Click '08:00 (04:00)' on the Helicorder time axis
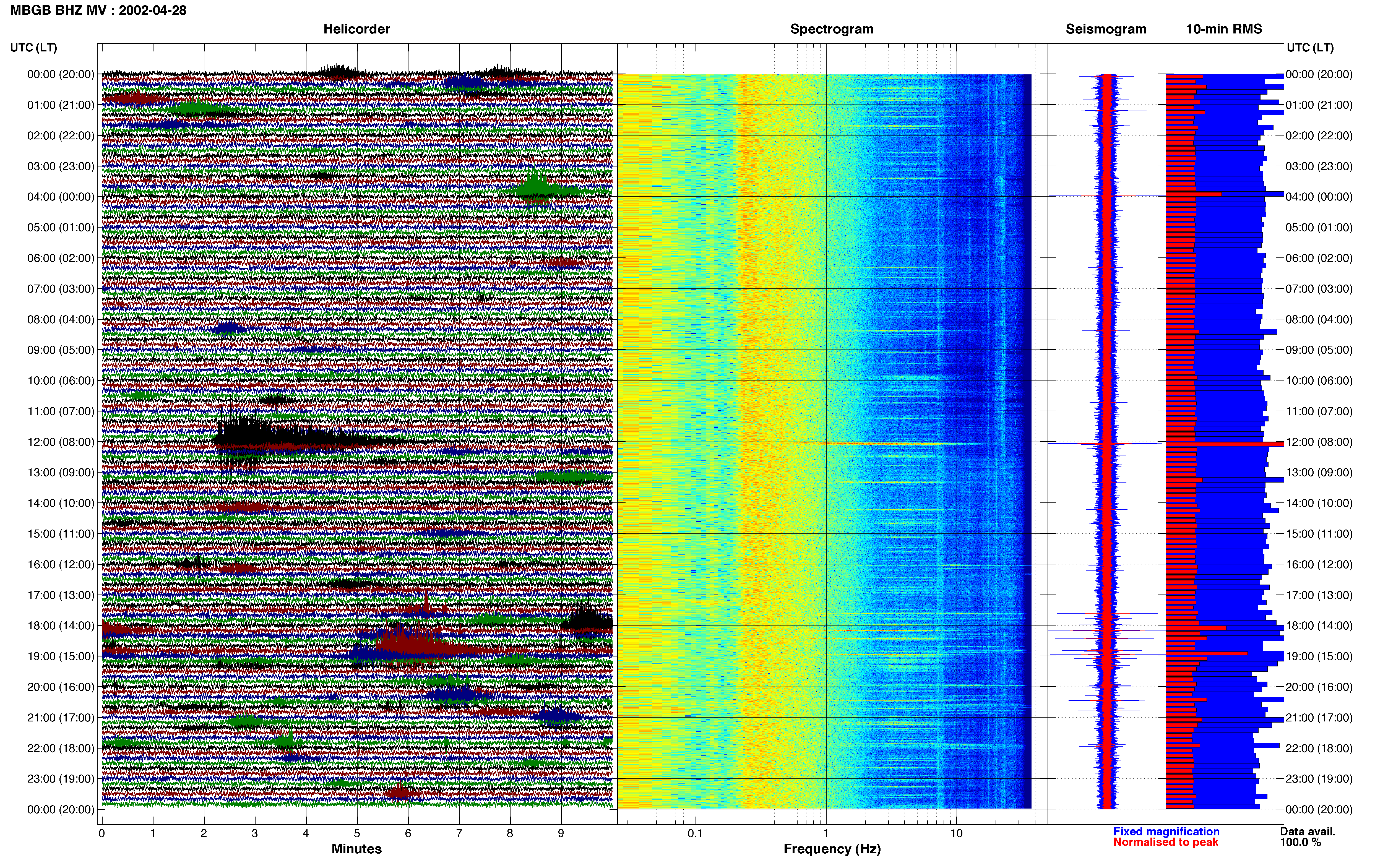Viewport: 1388px width, 868px height. click(61, 320)
